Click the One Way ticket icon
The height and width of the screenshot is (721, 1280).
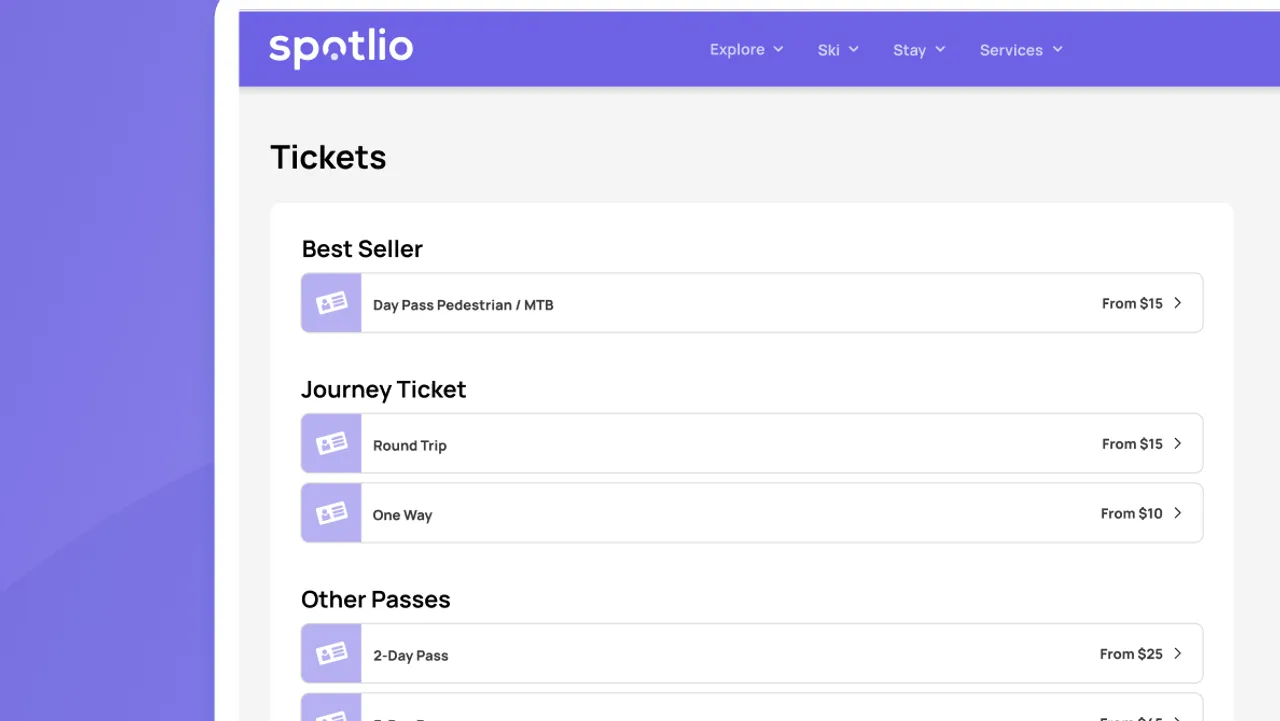pos(331,514)
